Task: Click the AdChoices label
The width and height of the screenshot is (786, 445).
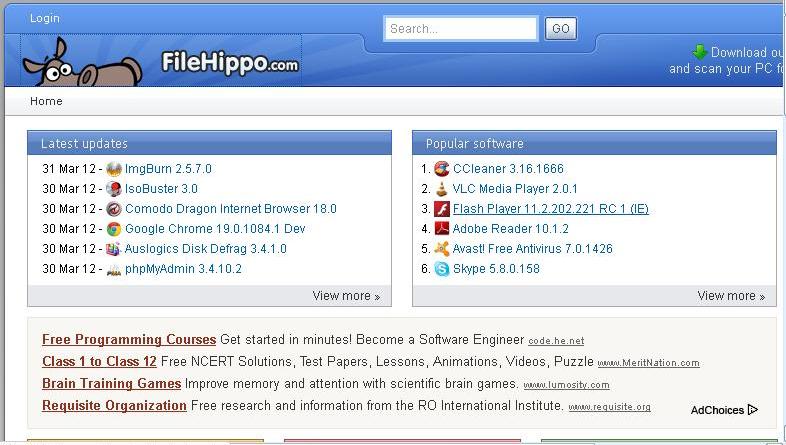Action: click(717, 410)
